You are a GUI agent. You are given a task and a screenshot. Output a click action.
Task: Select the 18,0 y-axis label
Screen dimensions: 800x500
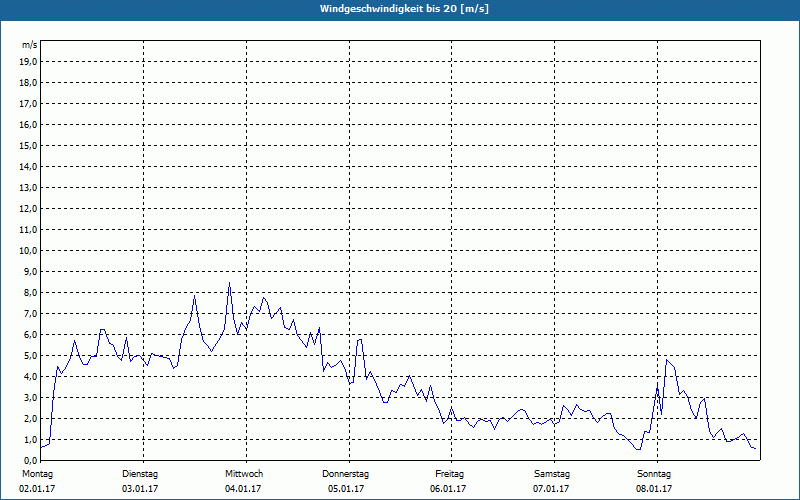point(29,83)
